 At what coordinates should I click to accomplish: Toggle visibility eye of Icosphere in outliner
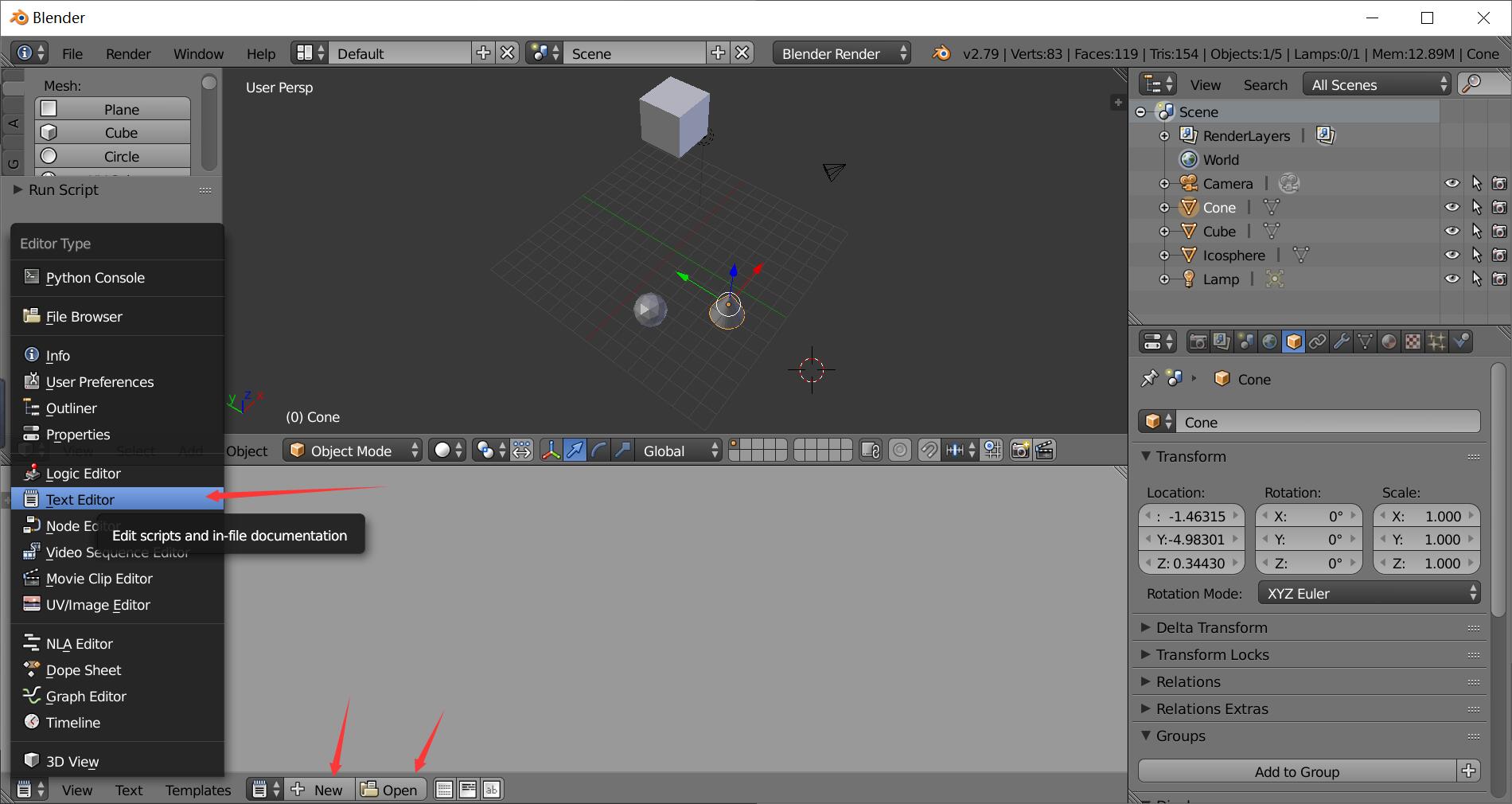pyautogui.click(x=1452, y=255)
